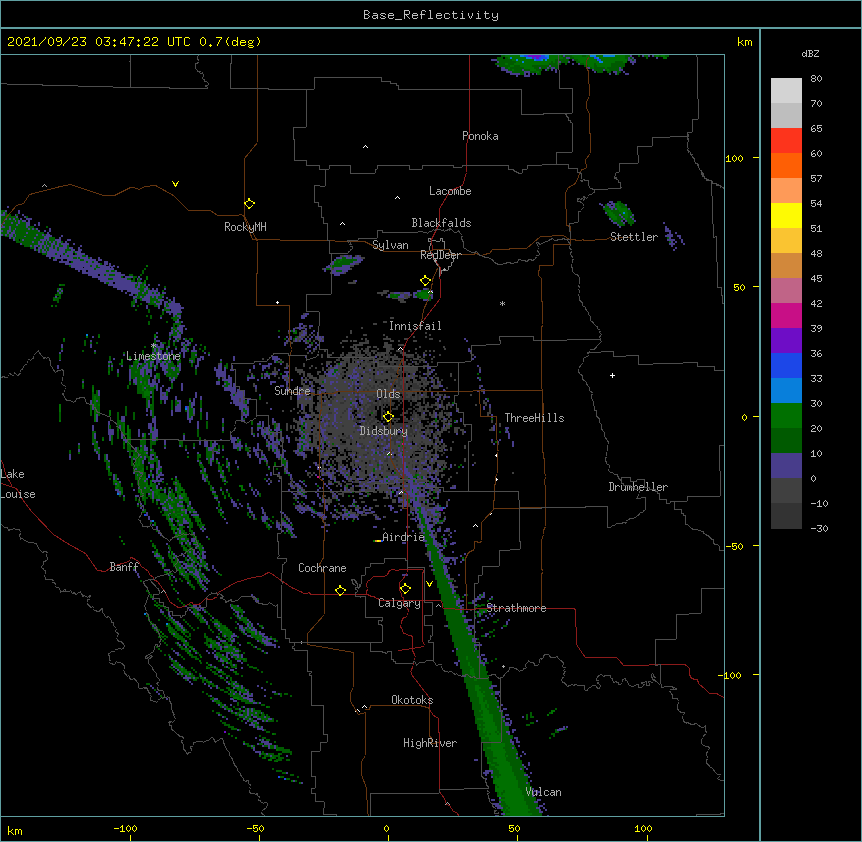Click the Drumheller label

pyautogui.click(x=638, y=487)
